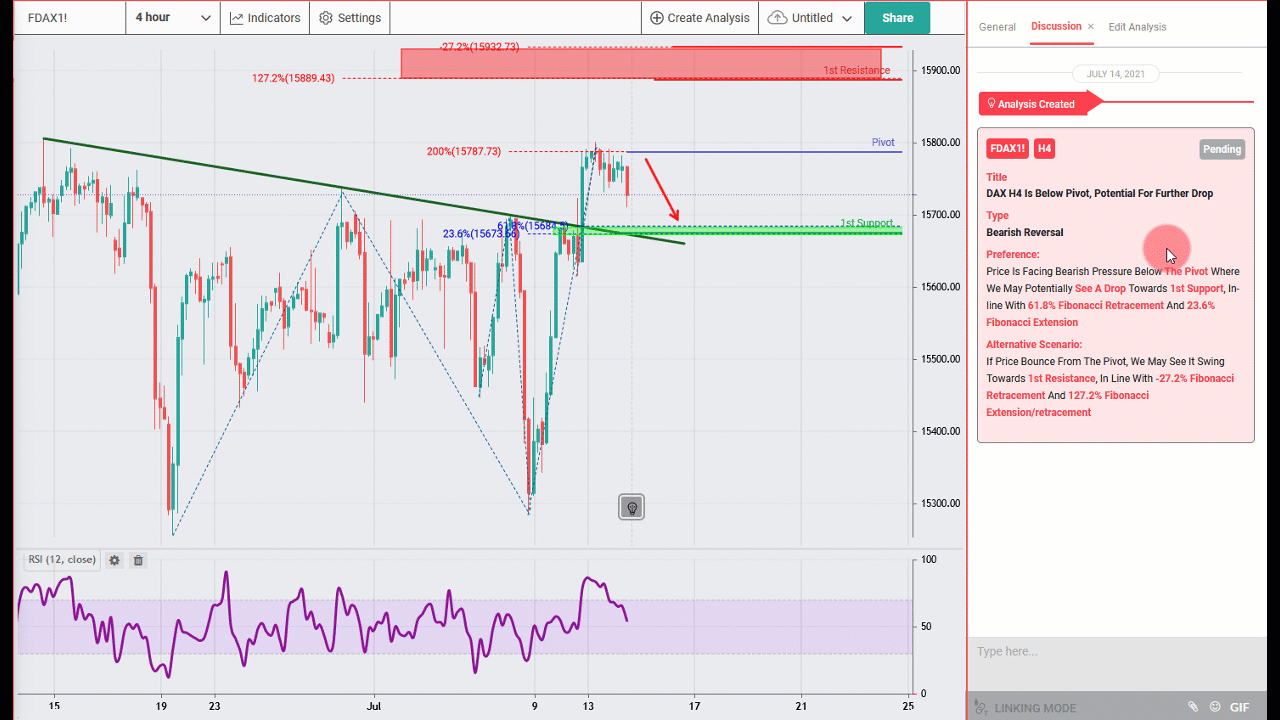Click the lightbulb idea marker on chart
Viewport: 1280px width, 720px height.
pyautogui.click(x=631, y=508)
